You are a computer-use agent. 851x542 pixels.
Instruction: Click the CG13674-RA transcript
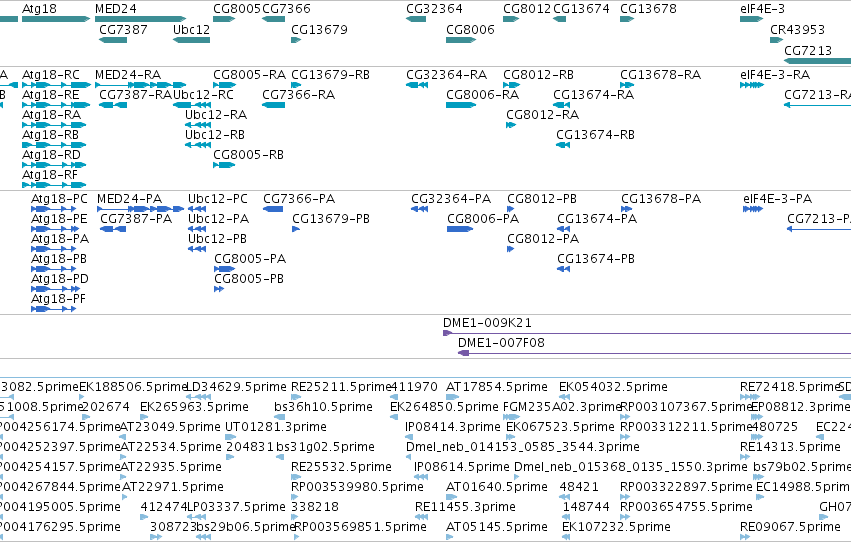(x=562, y=105)
